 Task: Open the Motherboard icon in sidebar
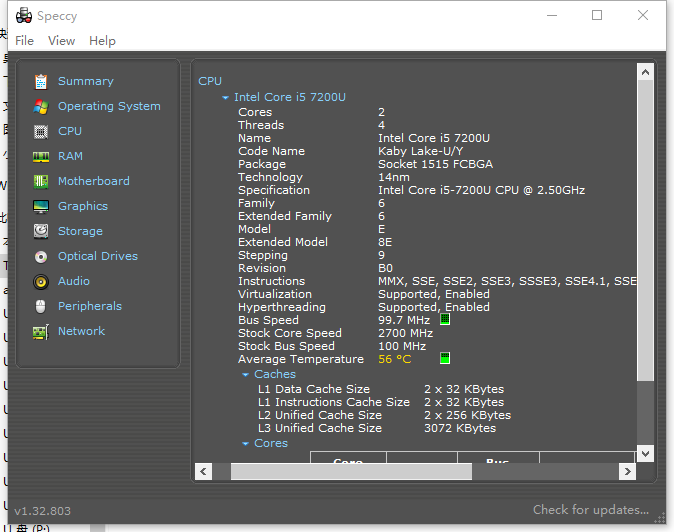coord(41,181)
